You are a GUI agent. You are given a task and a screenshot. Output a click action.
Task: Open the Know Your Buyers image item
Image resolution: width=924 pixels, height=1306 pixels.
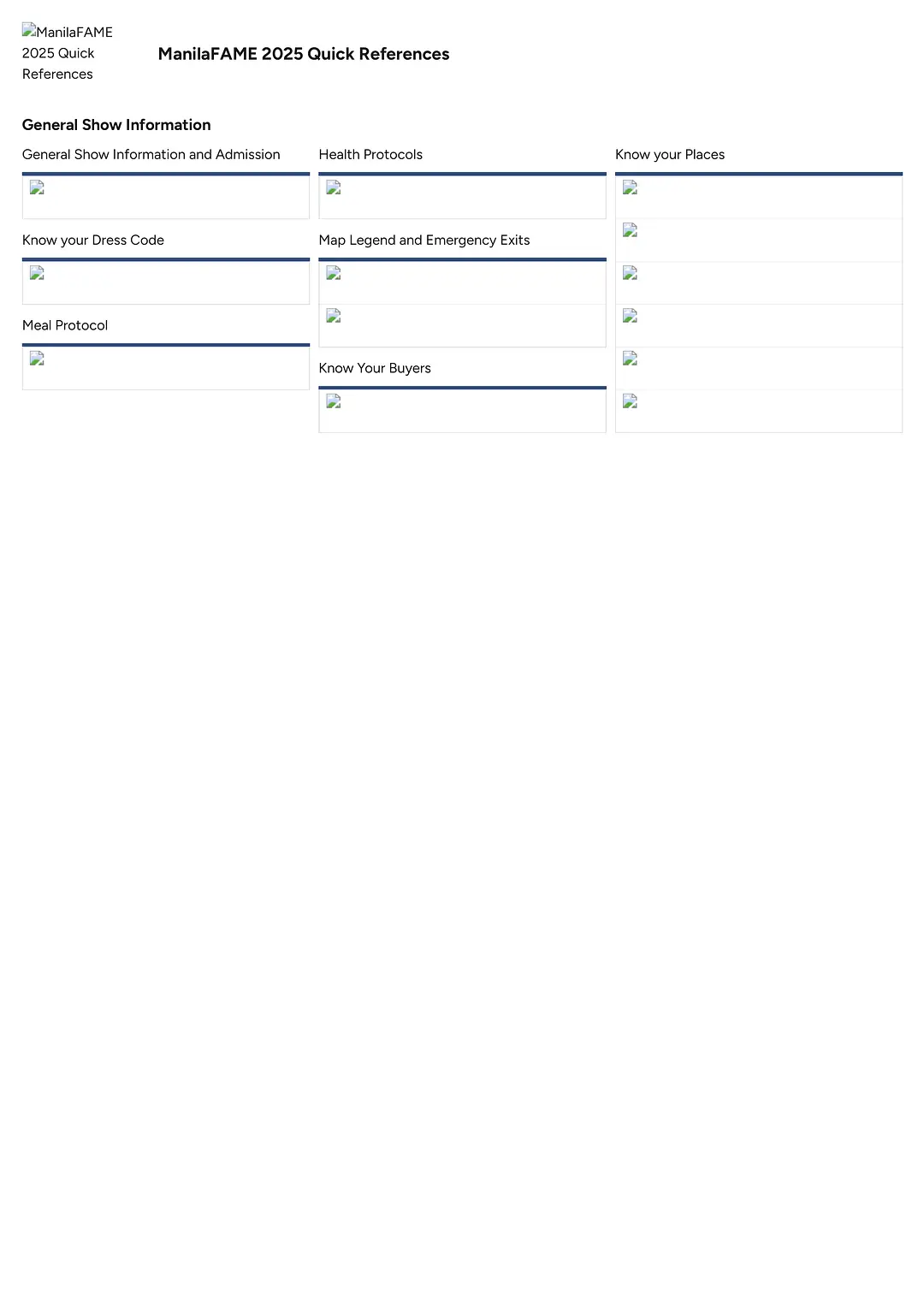[334, 402]
